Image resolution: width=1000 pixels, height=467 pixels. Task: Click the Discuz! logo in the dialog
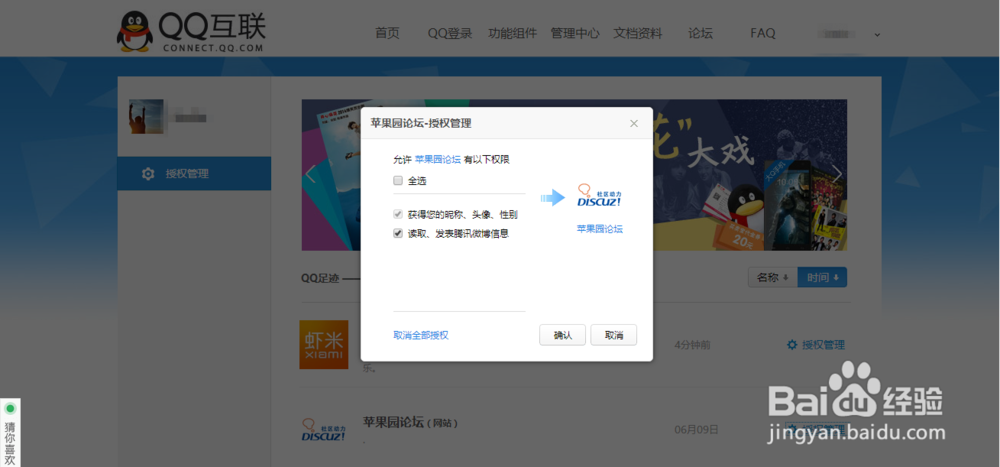pyautogui.click(x=599, y=196)
